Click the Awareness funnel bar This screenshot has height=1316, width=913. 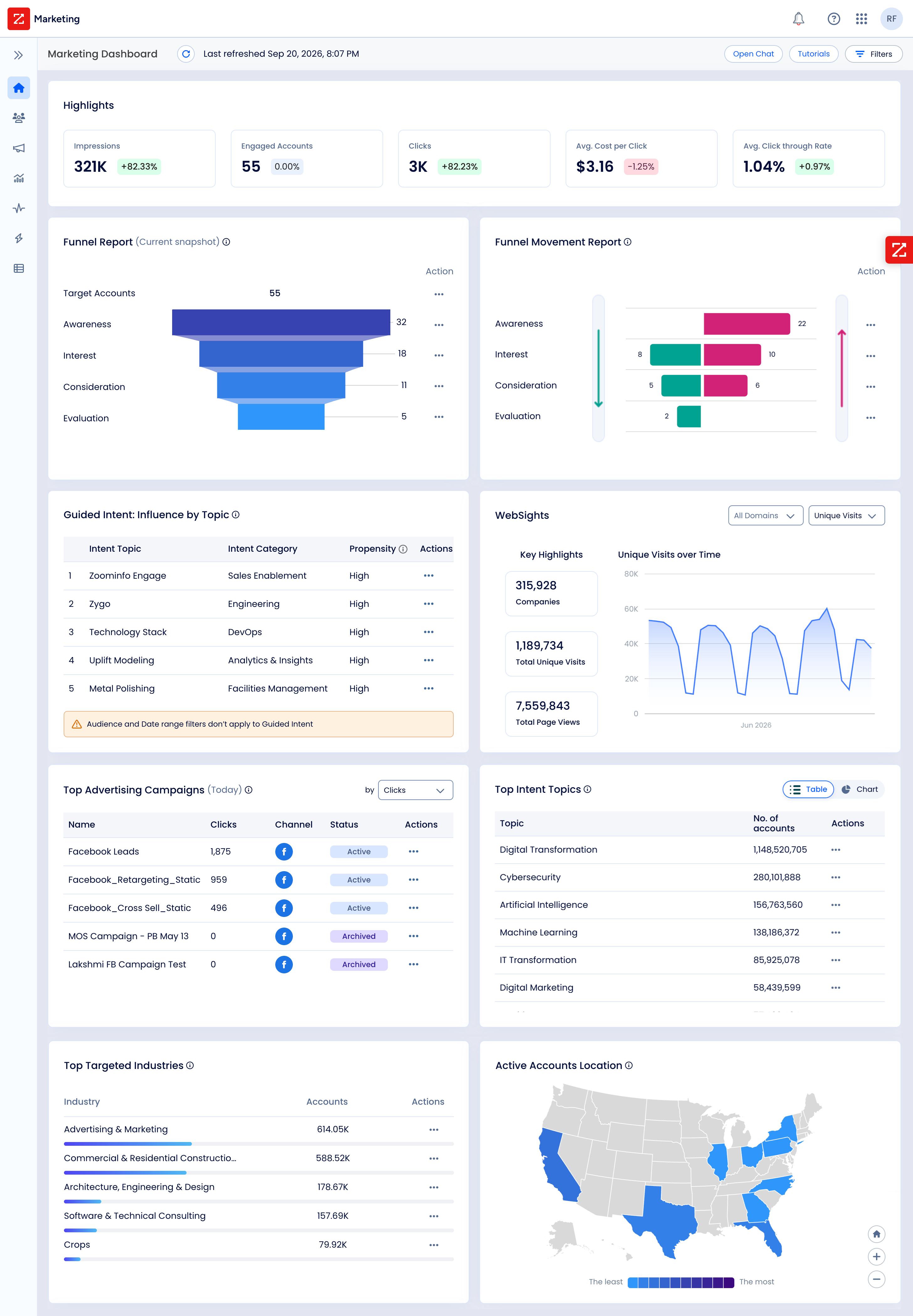point(281,323)
